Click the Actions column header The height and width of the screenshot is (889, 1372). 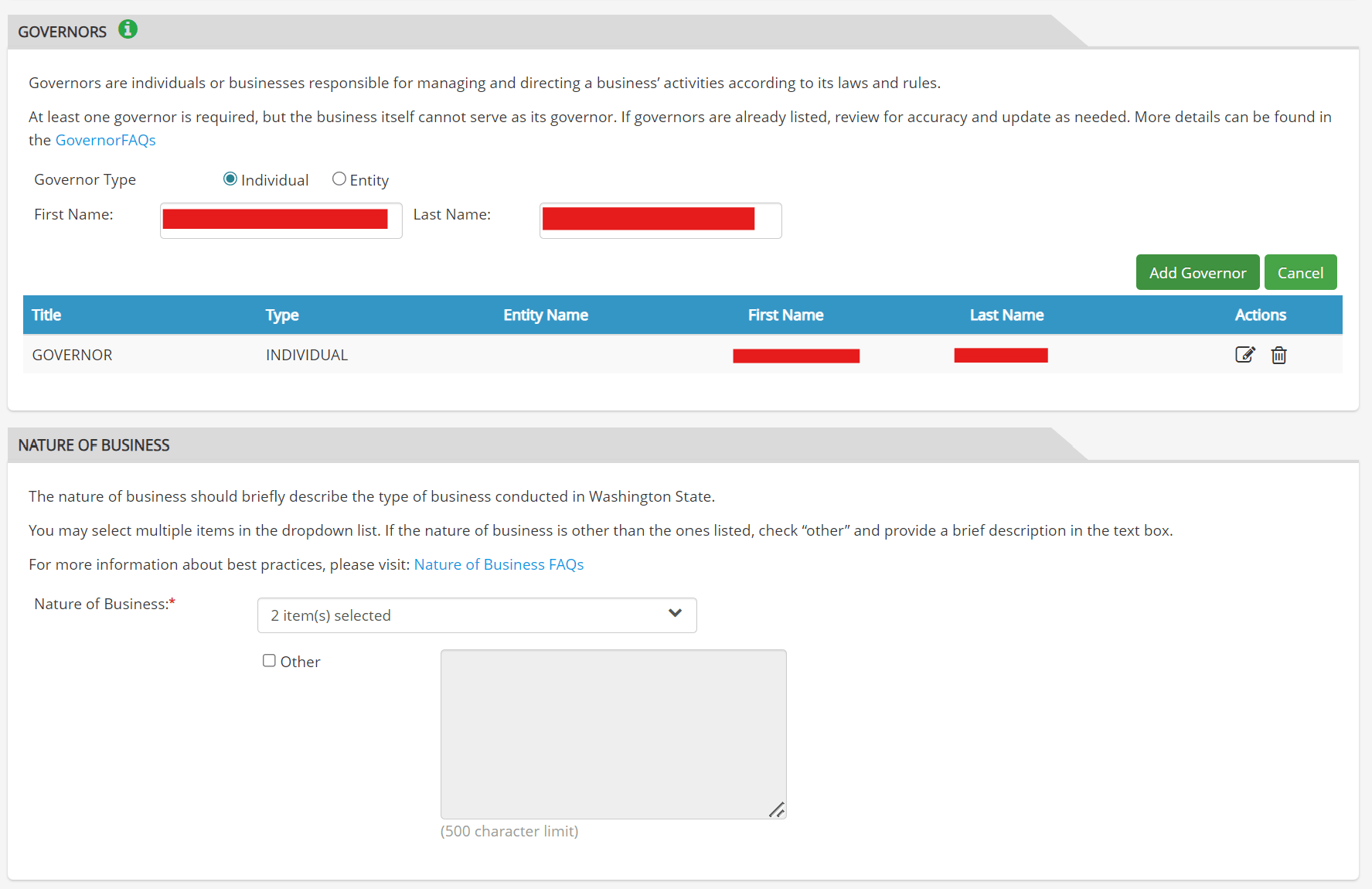coord(1260,315)
